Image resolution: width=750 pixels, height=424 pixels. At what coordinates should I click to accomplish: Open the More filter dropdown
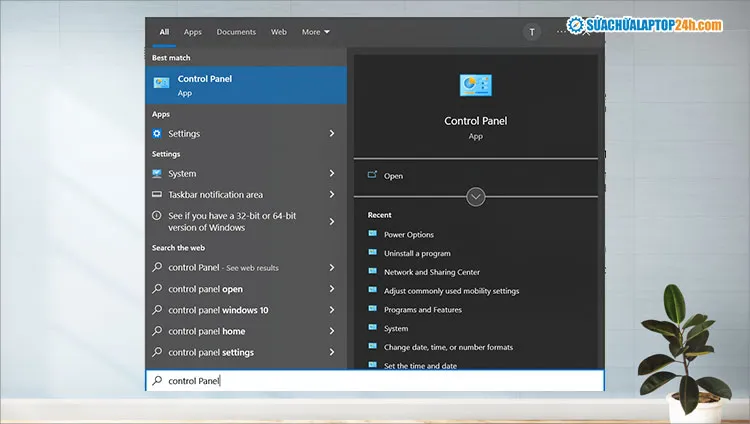coord(316,32)
